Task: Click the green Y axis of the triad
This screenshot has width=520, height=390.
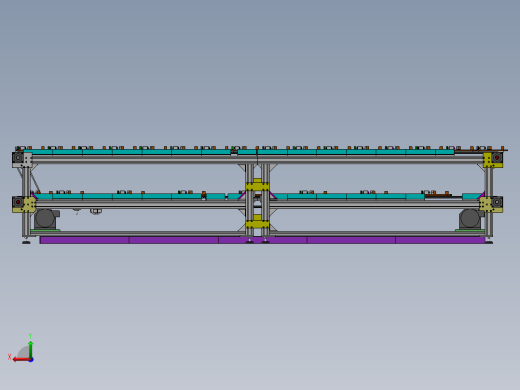Action: tap(31, 349)
